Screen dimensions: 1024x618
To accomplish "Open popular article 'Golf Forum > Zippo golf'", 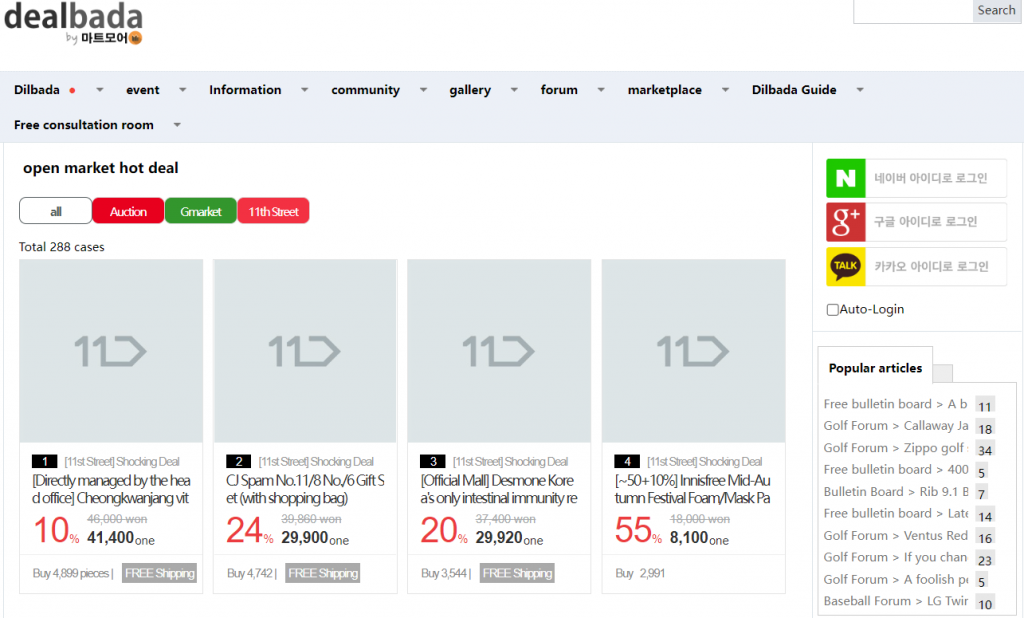I will [x=895, y=448].
